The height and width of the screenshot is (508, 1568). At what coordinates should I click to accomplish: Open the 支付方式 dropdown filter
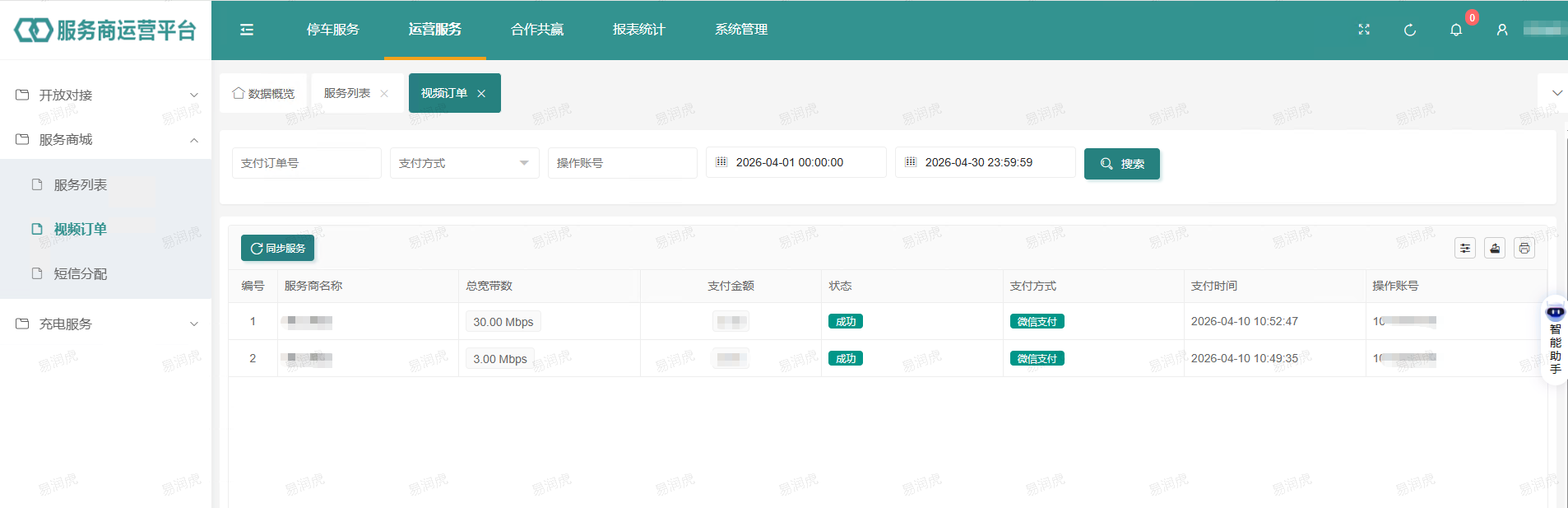click(x=464, y=163)
